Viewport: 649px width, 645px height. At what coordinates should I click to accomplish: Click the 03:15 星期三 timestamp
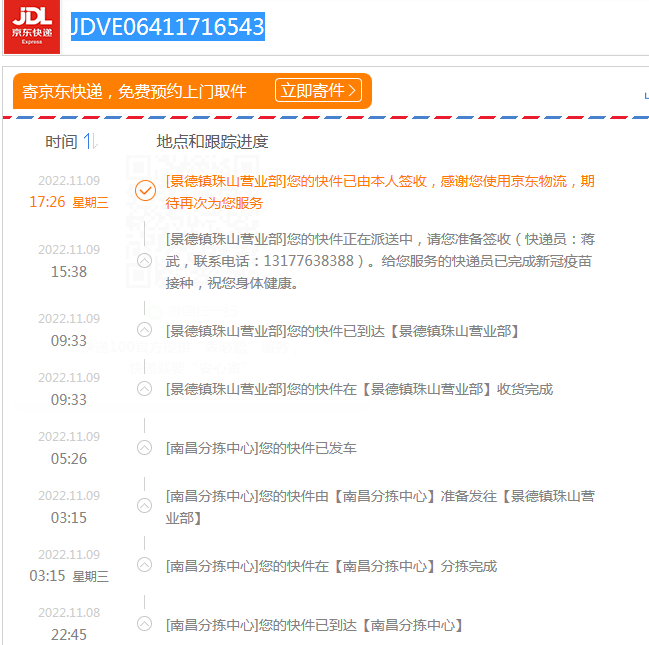69,576
